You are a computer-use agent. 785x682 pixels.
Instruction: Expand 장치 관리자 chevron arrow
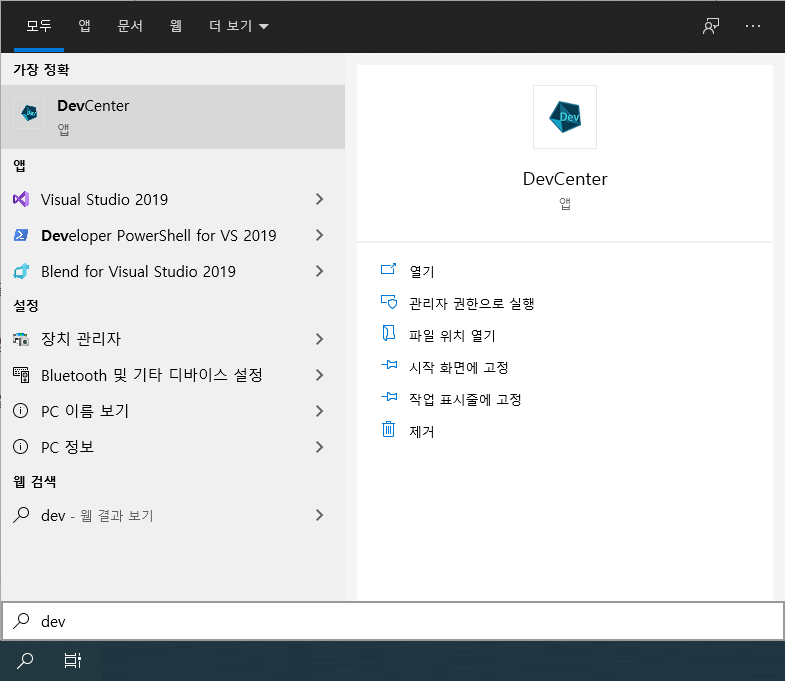click(319, 339)
